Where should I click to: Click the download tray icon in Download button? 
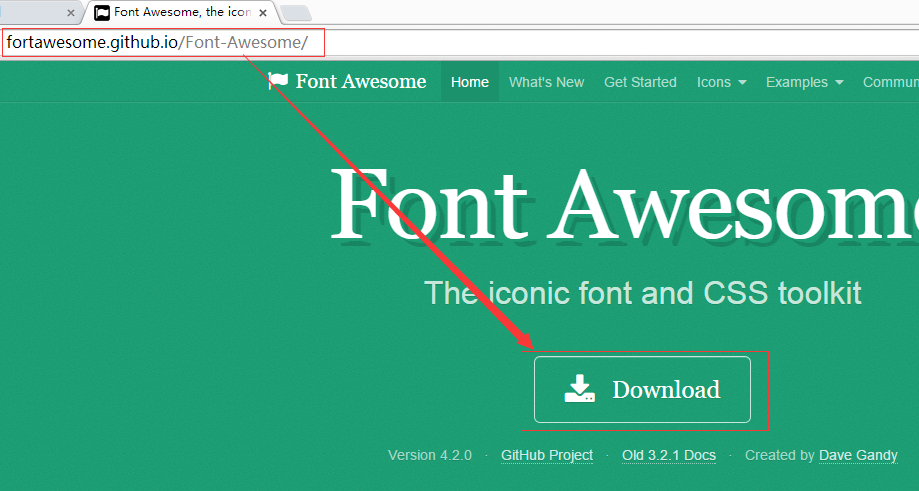pyautogui.click(x=580, y=389)
